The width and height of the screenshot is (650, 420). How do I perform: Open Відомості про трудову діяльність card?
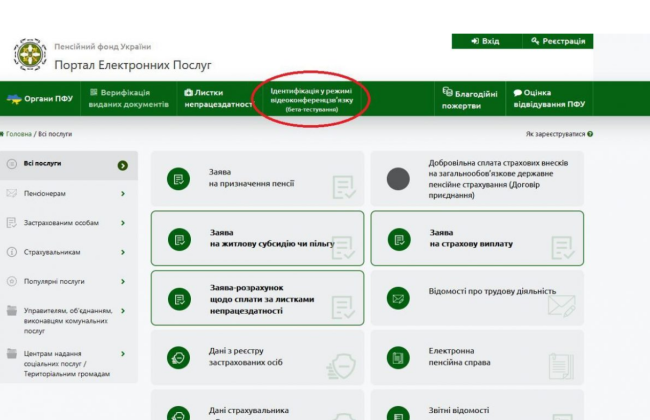click(x=477, y=298)
